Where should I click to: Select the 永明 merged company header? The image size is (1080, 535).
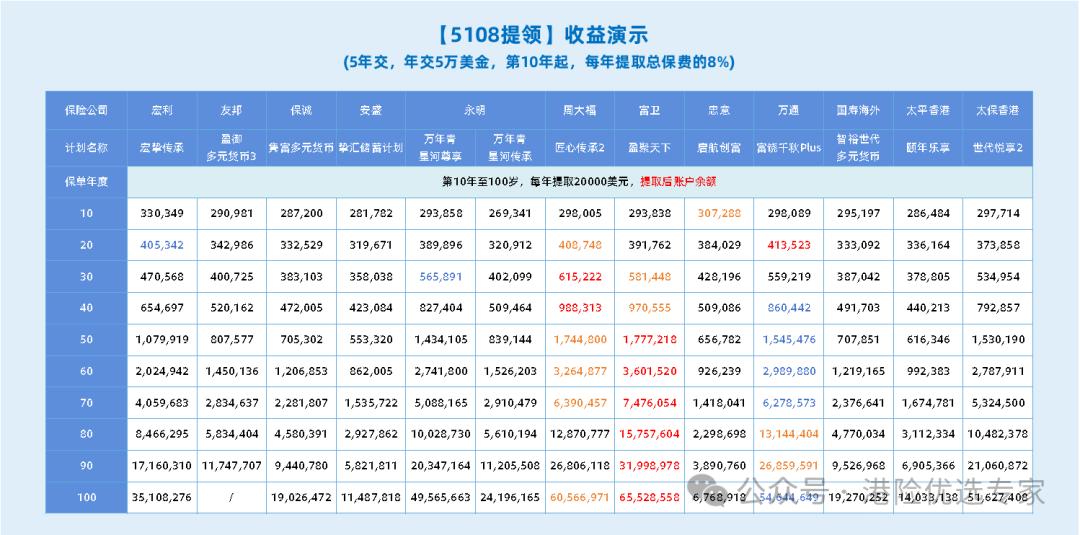click(x=475, y=110)
